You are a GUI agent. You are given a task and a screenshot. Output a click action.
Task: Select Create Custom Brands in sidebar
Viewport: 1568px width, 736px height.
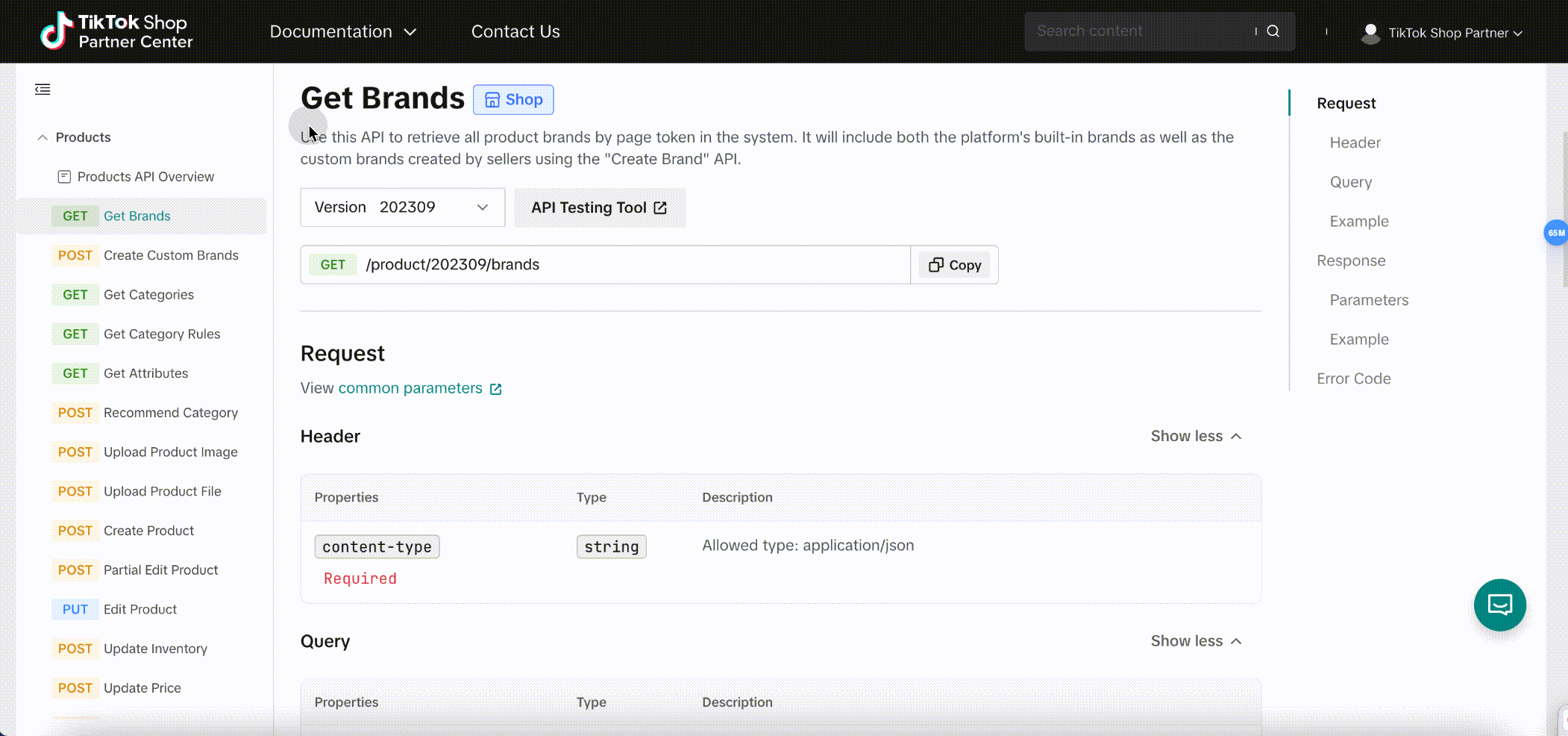[x=171, y=255]
